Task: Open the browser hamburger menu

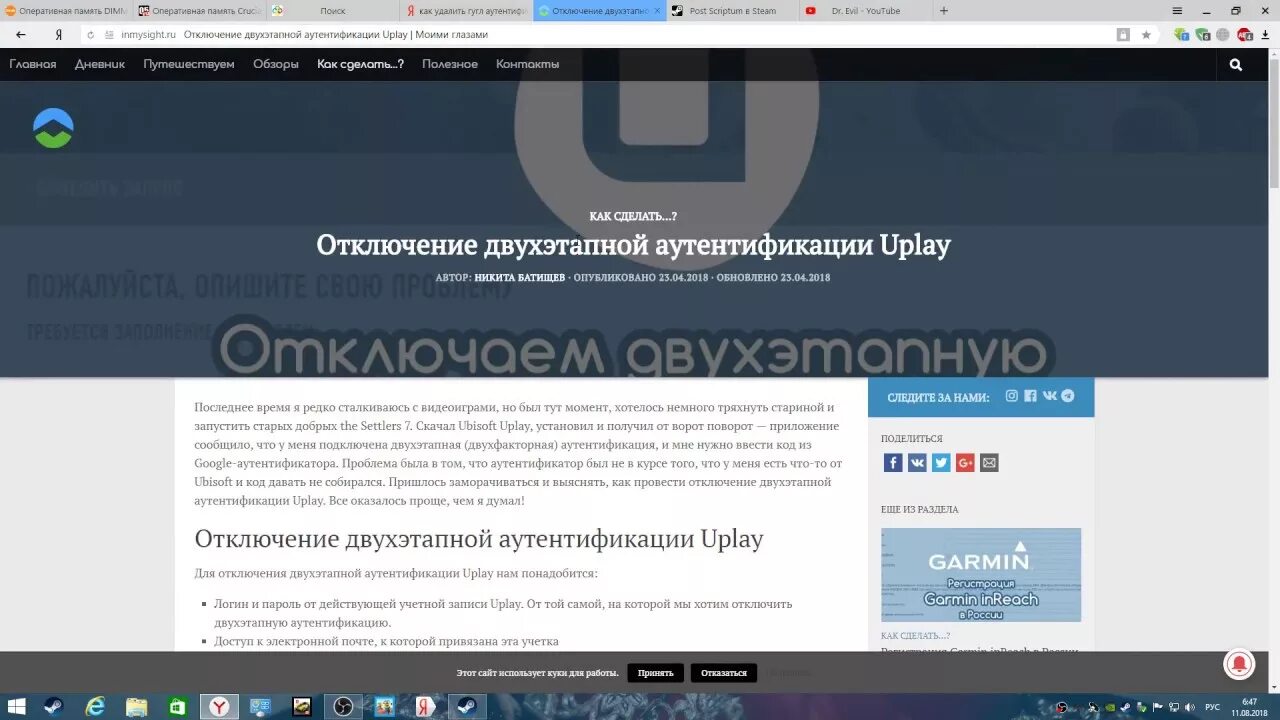Action: (x=1178, y=10)
